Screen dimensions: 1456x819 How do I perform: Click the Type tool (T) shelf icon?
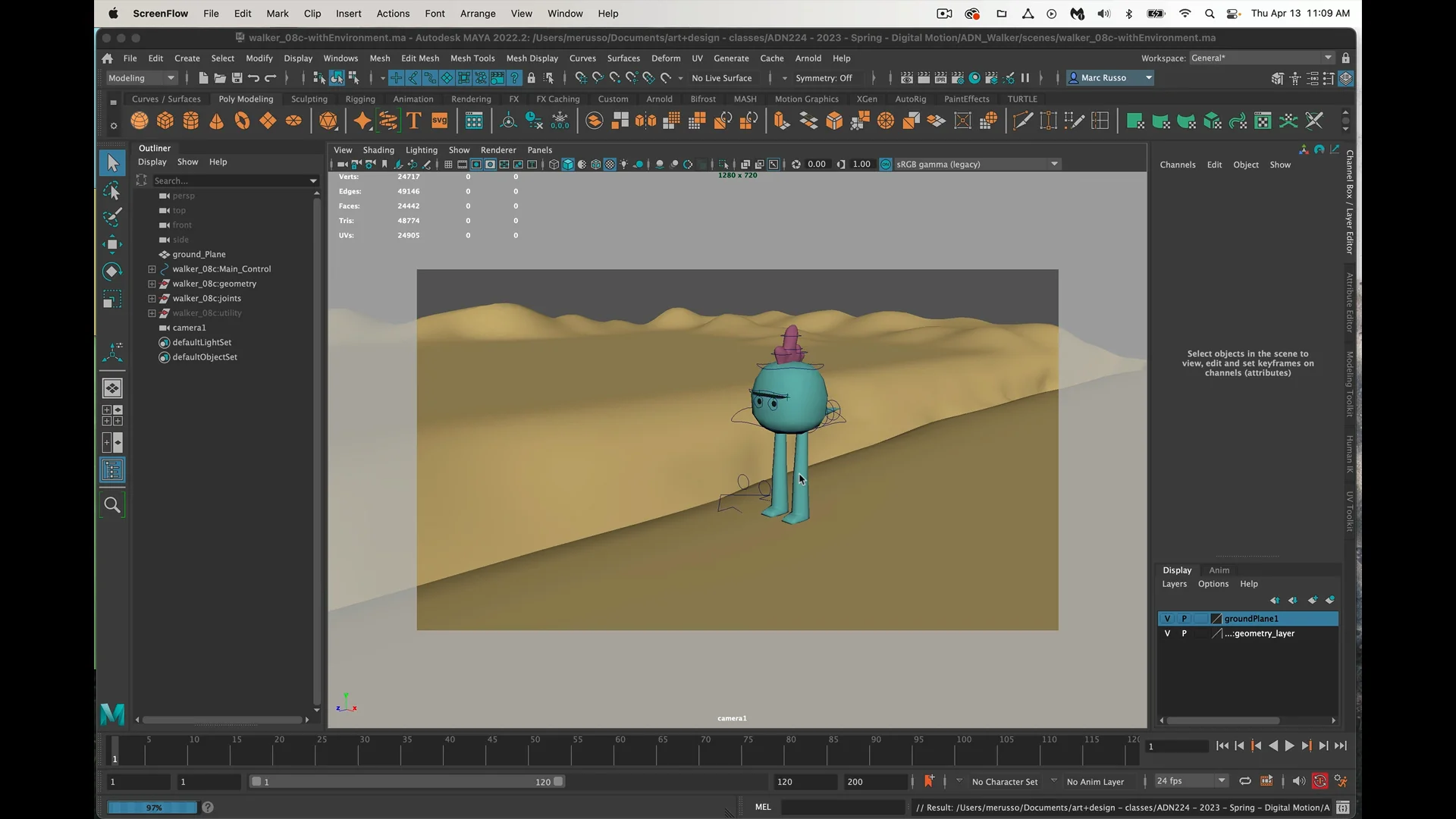(414, 121)
